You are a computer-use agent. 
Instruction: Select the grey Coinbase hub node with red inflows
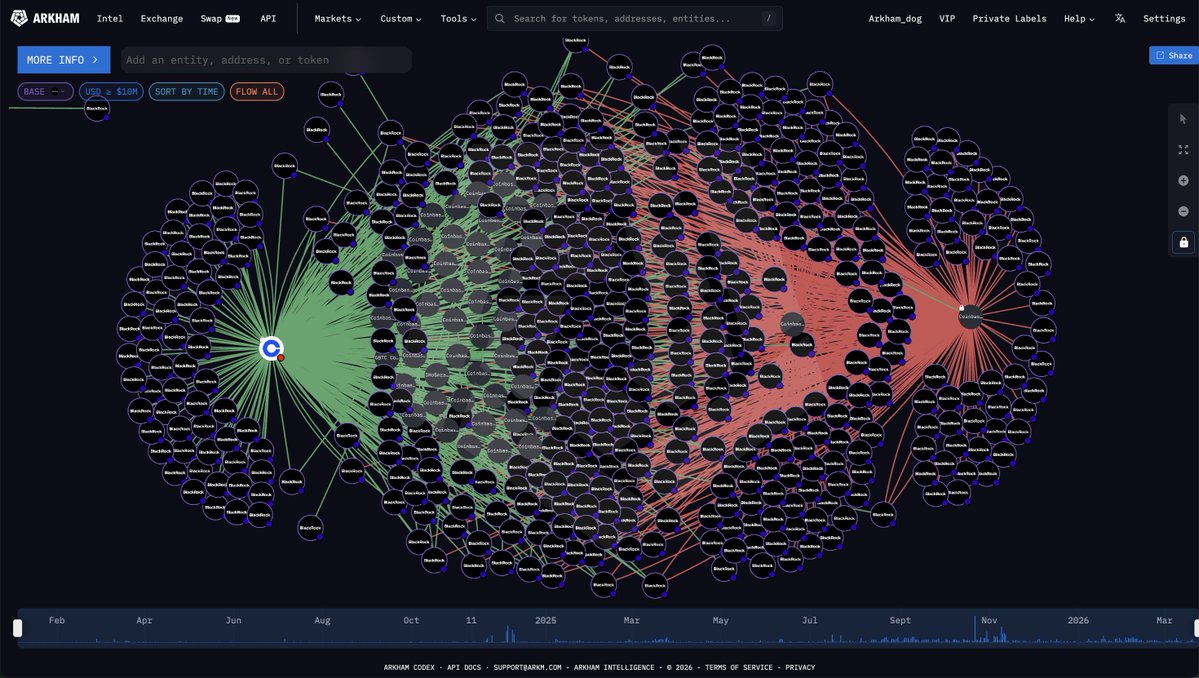970,316
